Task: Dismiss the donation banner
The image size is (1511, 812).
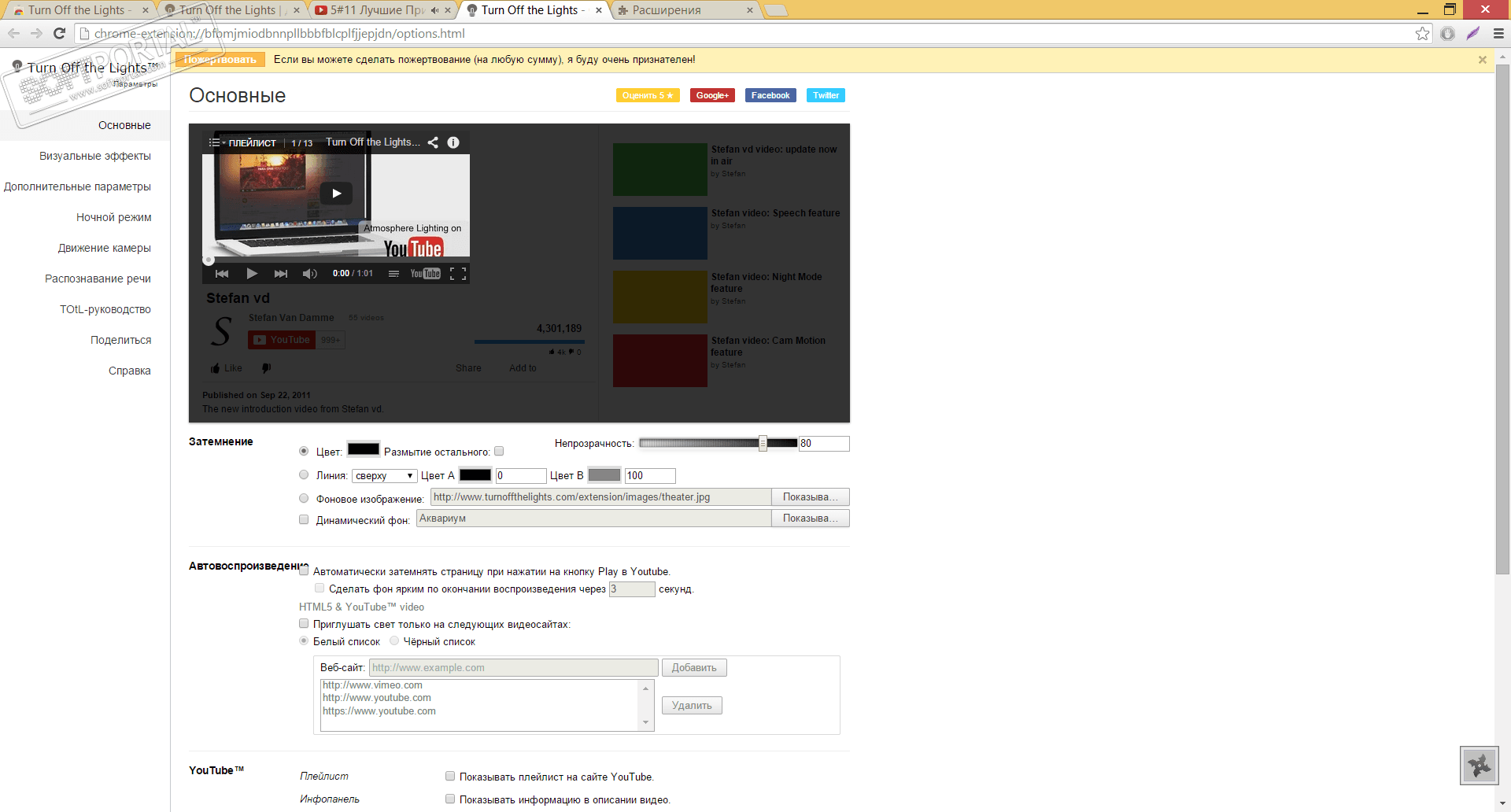Action: (1483, 60)
